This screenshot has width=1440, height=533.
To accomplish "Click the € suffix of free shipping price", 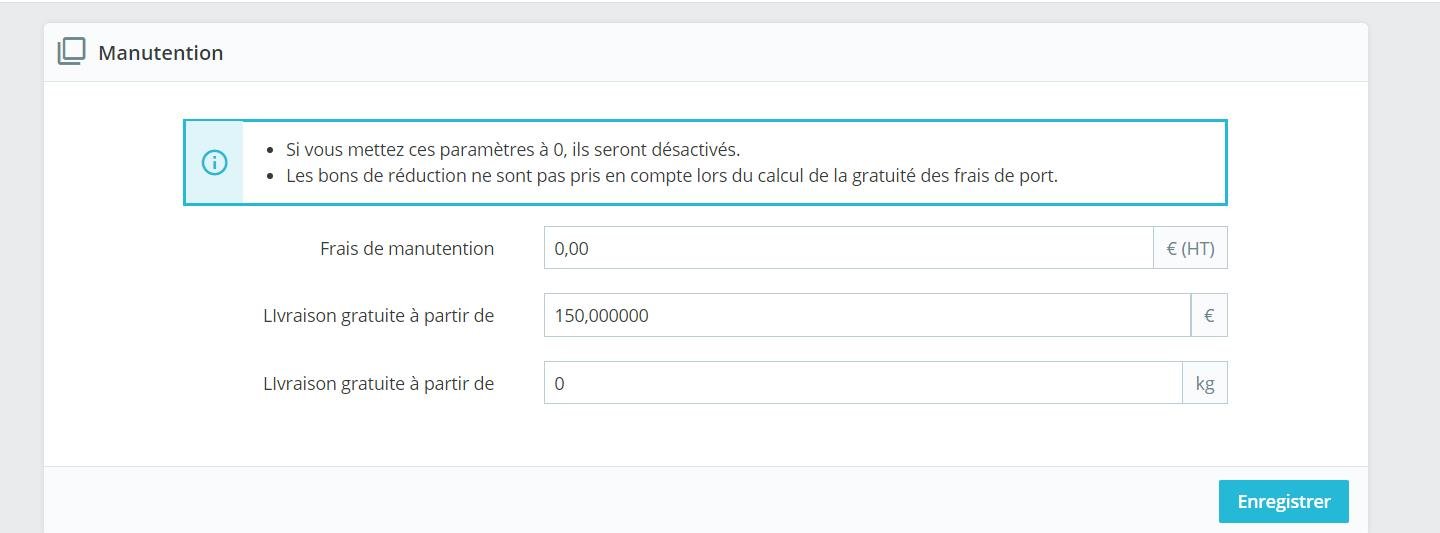I will pyautogui.click(x=1209, y=315).
